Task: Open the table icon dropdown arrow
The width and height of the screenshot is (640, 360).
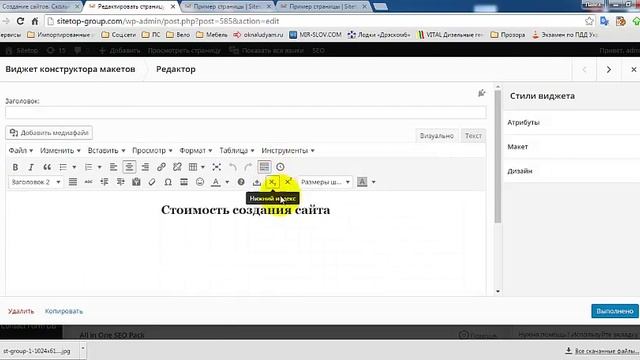Action: (203, 167)
